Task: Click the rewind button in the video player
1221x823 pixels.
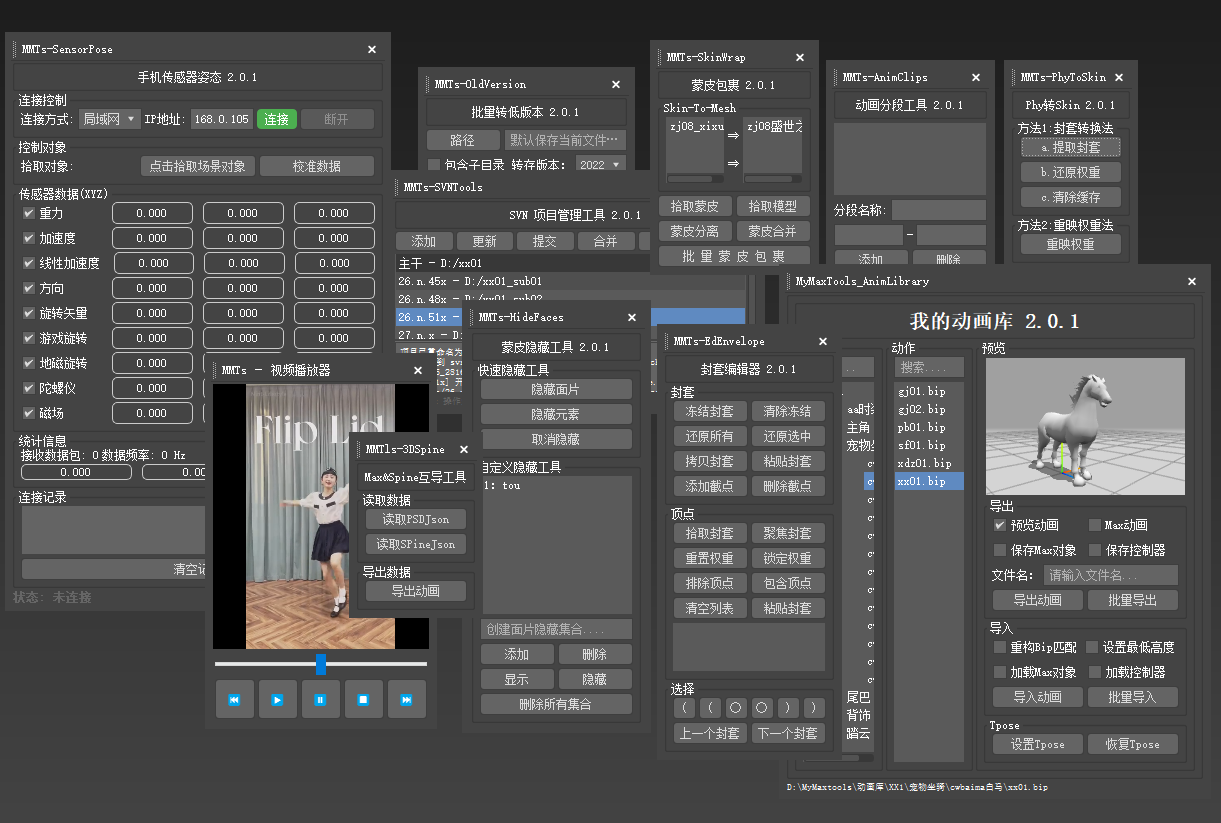Action: pos(234,700)
